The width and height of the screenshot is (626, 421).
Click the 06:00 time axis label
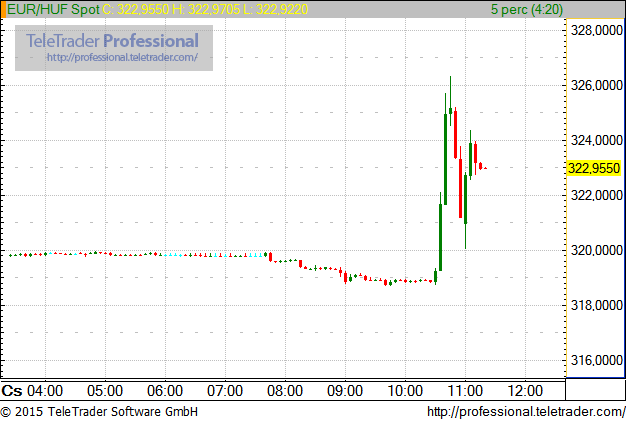pyautogui.click(x=165, y=391)
